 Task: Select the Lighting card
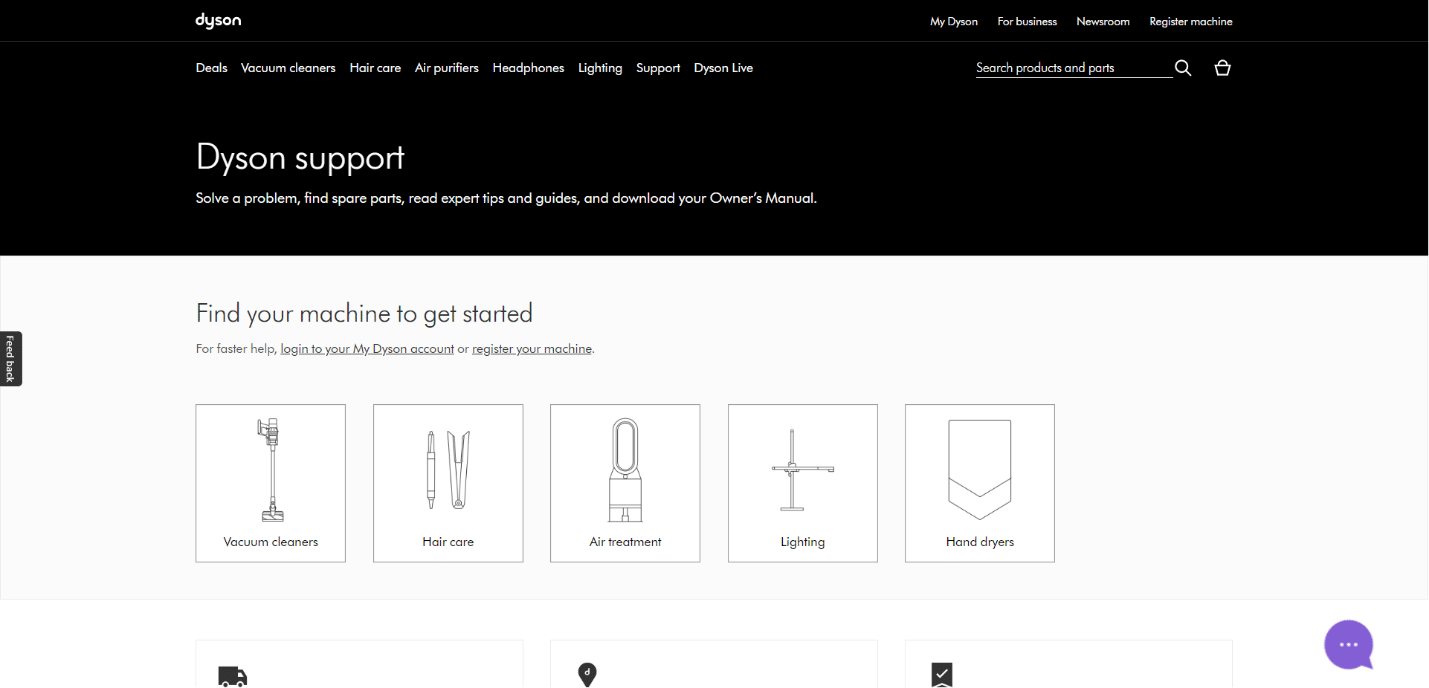[803, 483]
